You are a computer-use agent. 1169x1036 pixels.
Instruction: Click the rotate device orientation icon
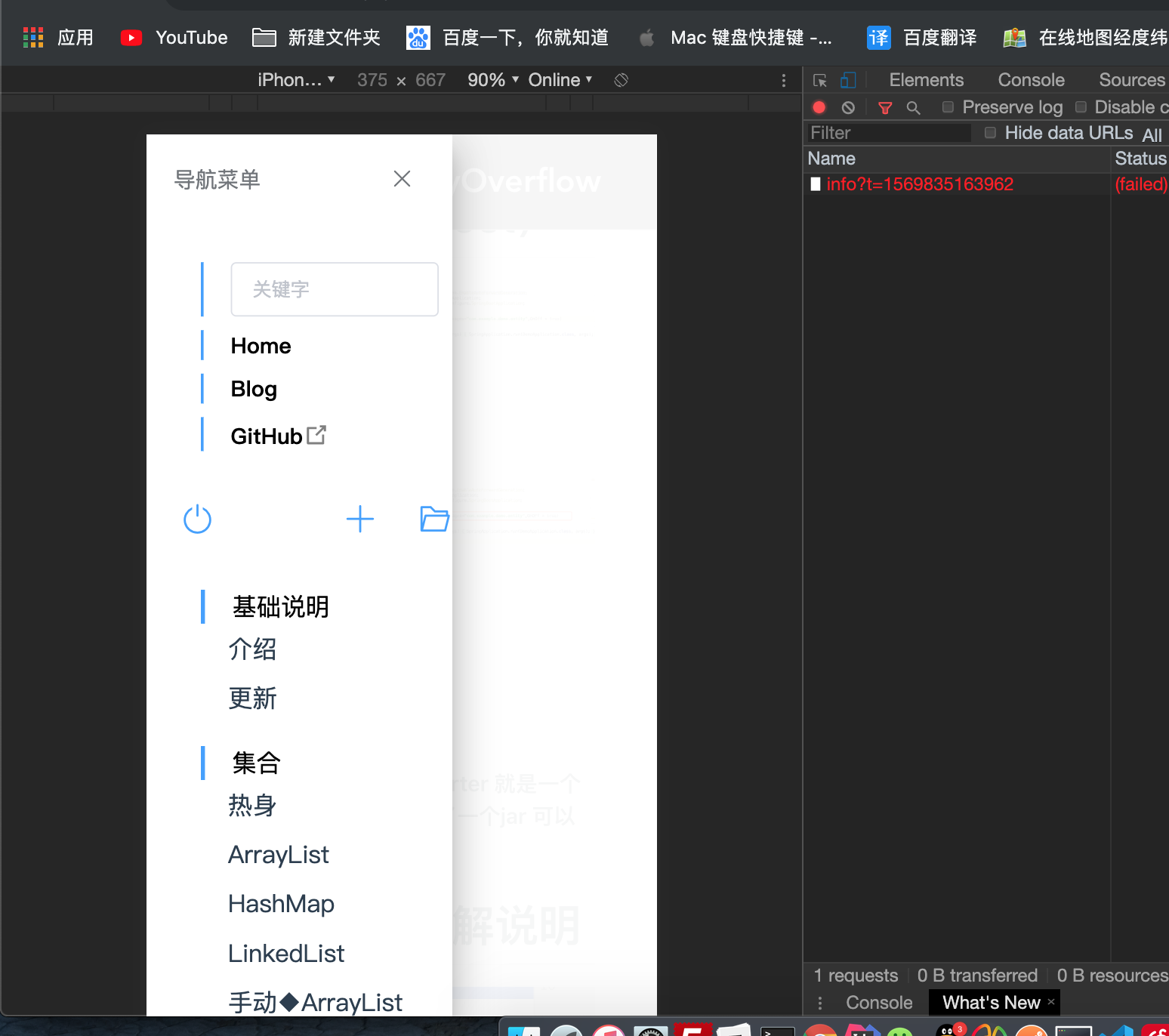coord(621,79)
